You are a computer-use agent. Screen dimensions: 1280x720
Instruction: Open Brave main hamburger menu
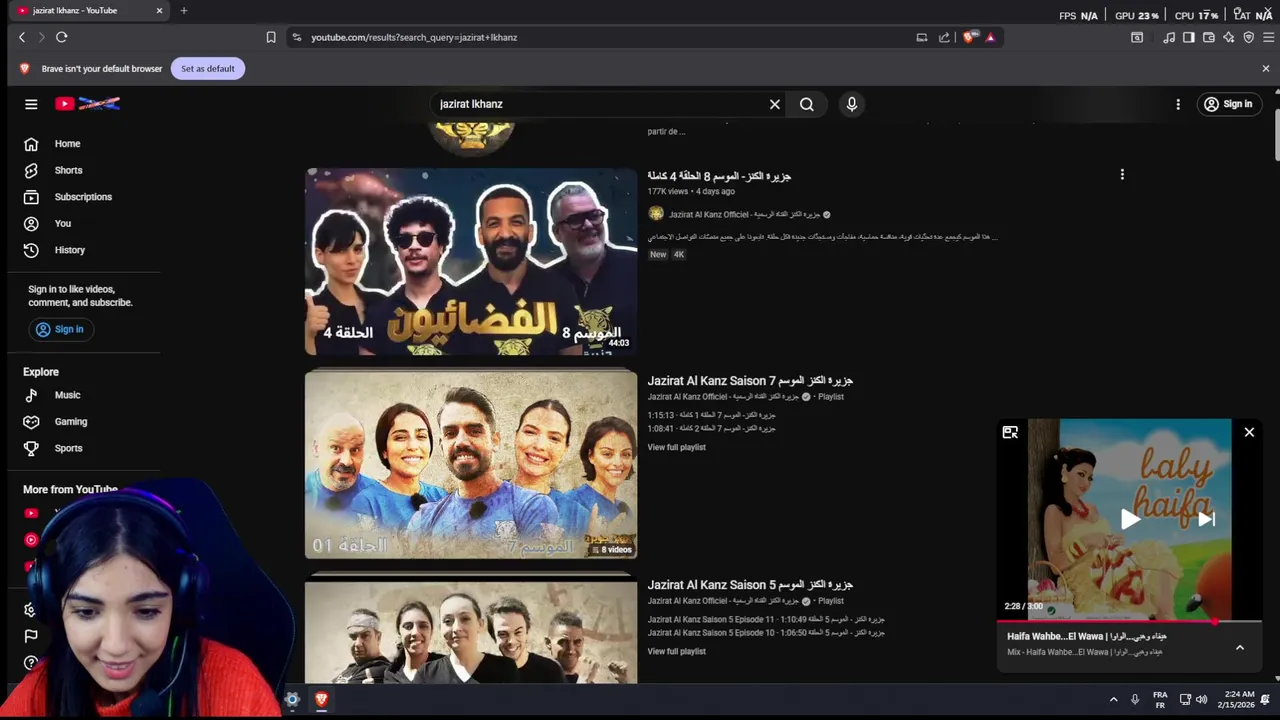(x=1269, y=37)
